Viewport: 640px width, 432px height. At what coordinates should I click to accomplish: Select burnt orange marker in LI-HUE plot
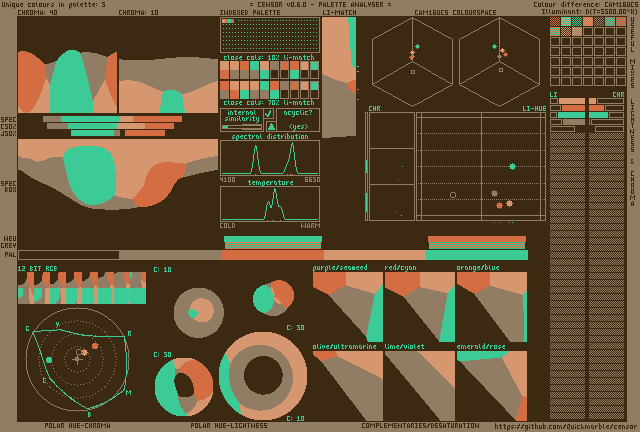pos(499,205)
